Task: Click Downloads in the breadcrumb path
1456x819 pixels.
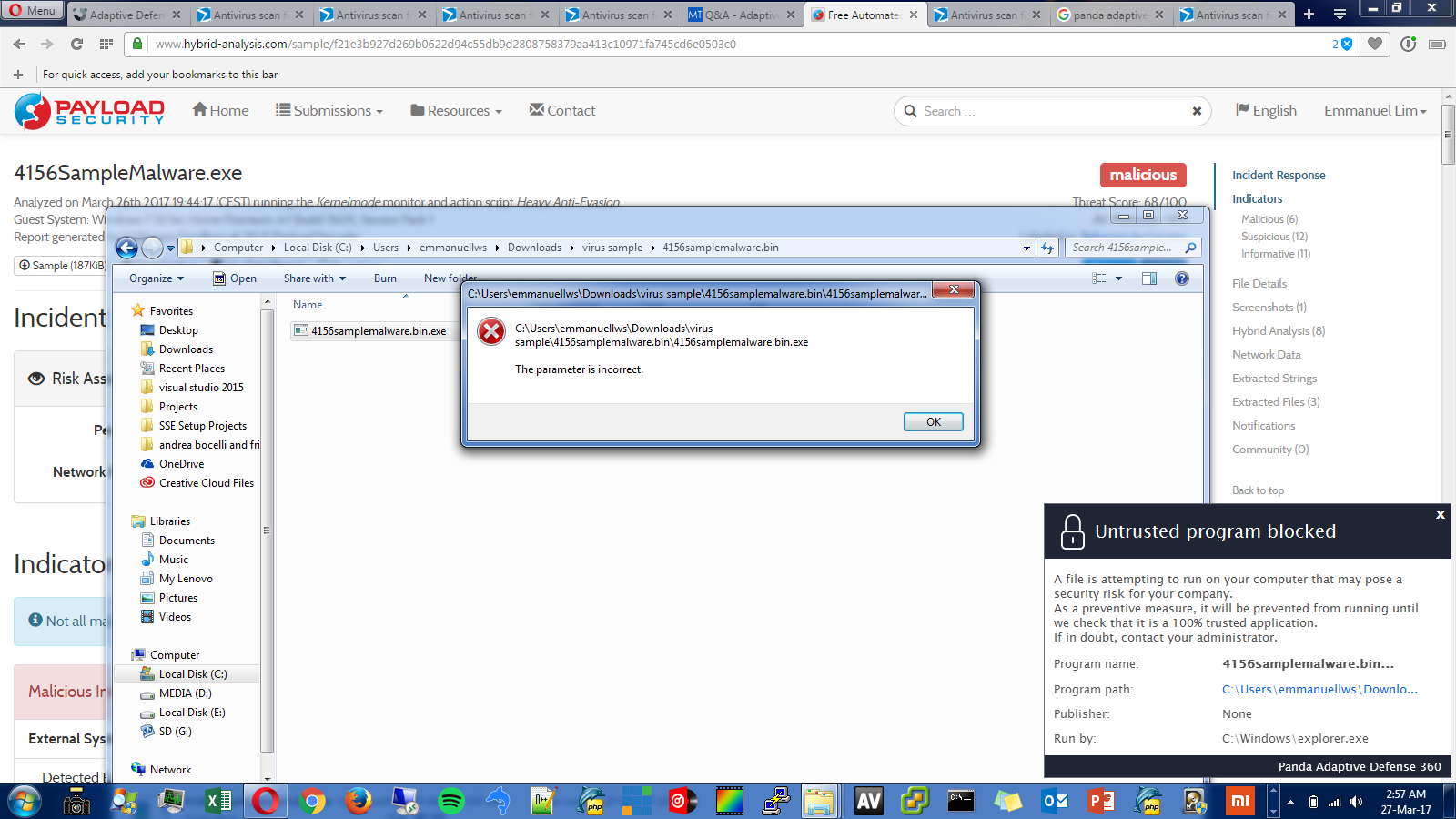Action: pos(534,248)
